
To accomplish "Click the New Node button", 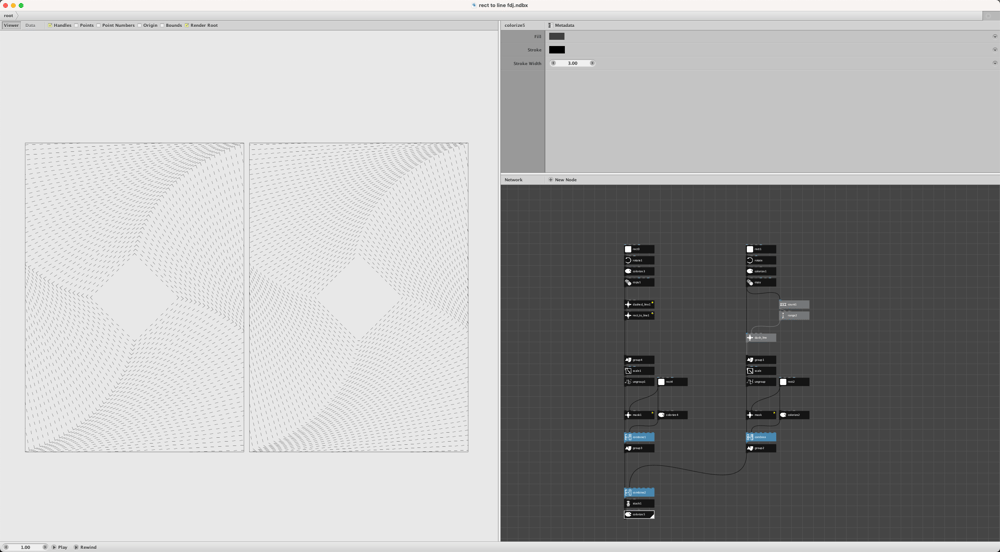I will tap(562, 180).
